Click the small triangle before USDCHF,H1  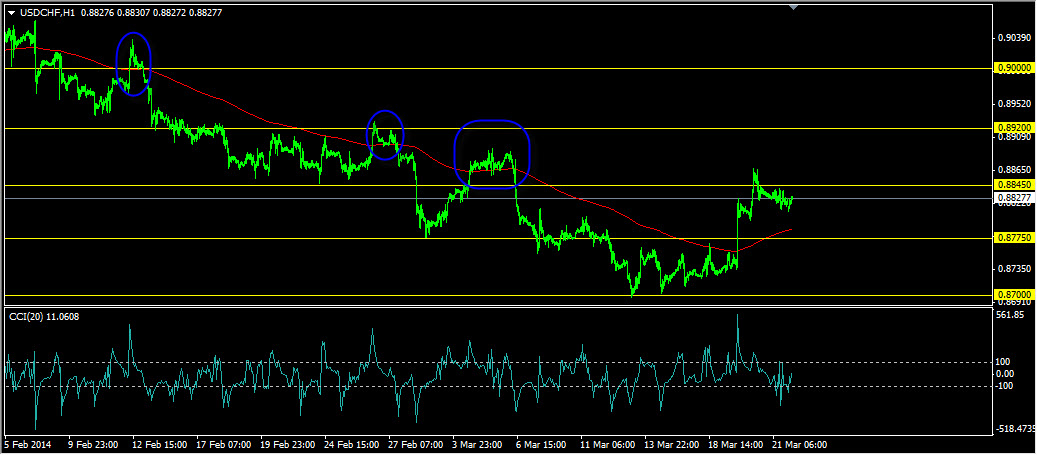tap(11, 12)
